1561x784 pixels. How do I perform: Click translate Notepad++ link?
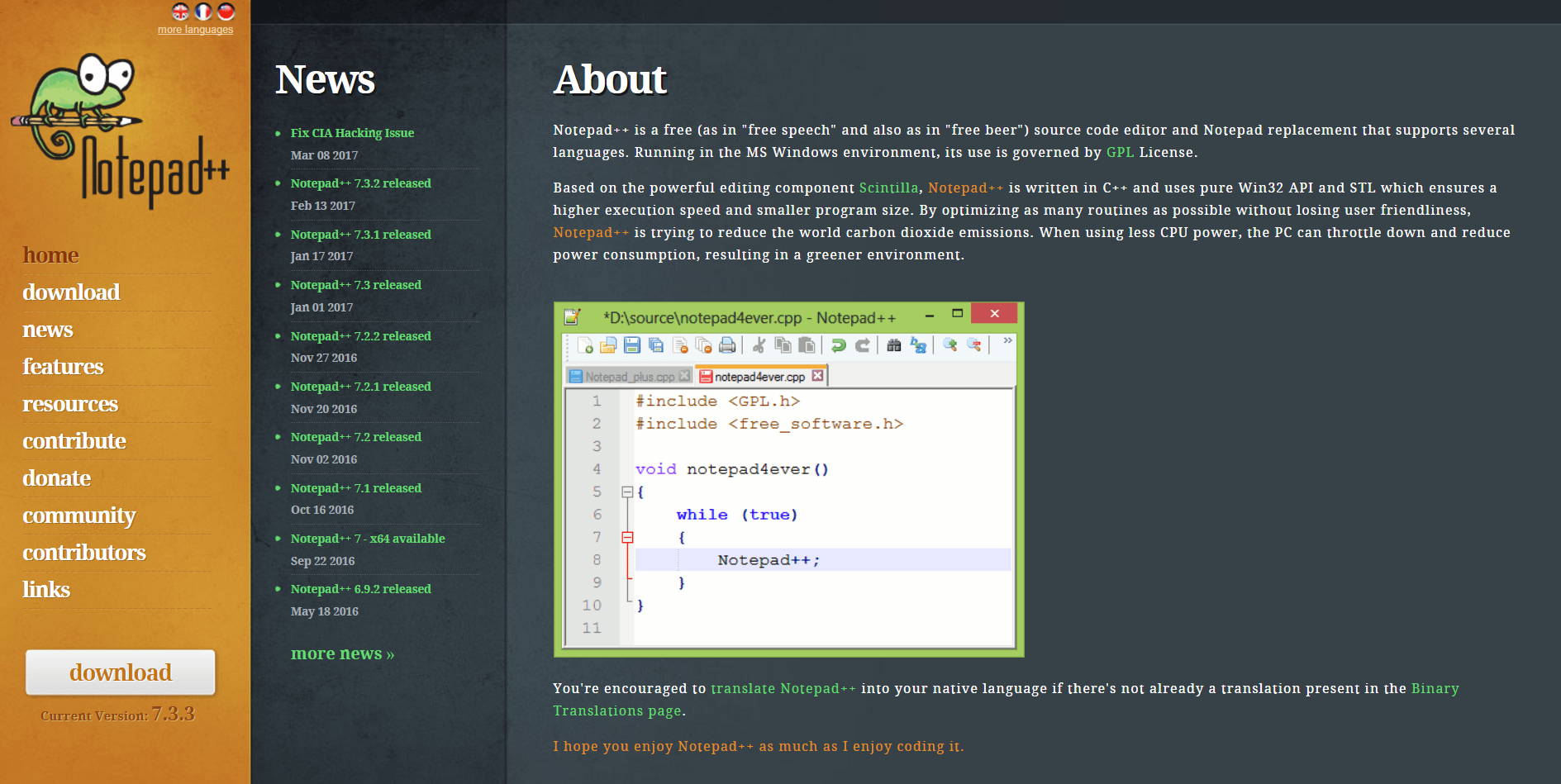[x=783, y=688]
